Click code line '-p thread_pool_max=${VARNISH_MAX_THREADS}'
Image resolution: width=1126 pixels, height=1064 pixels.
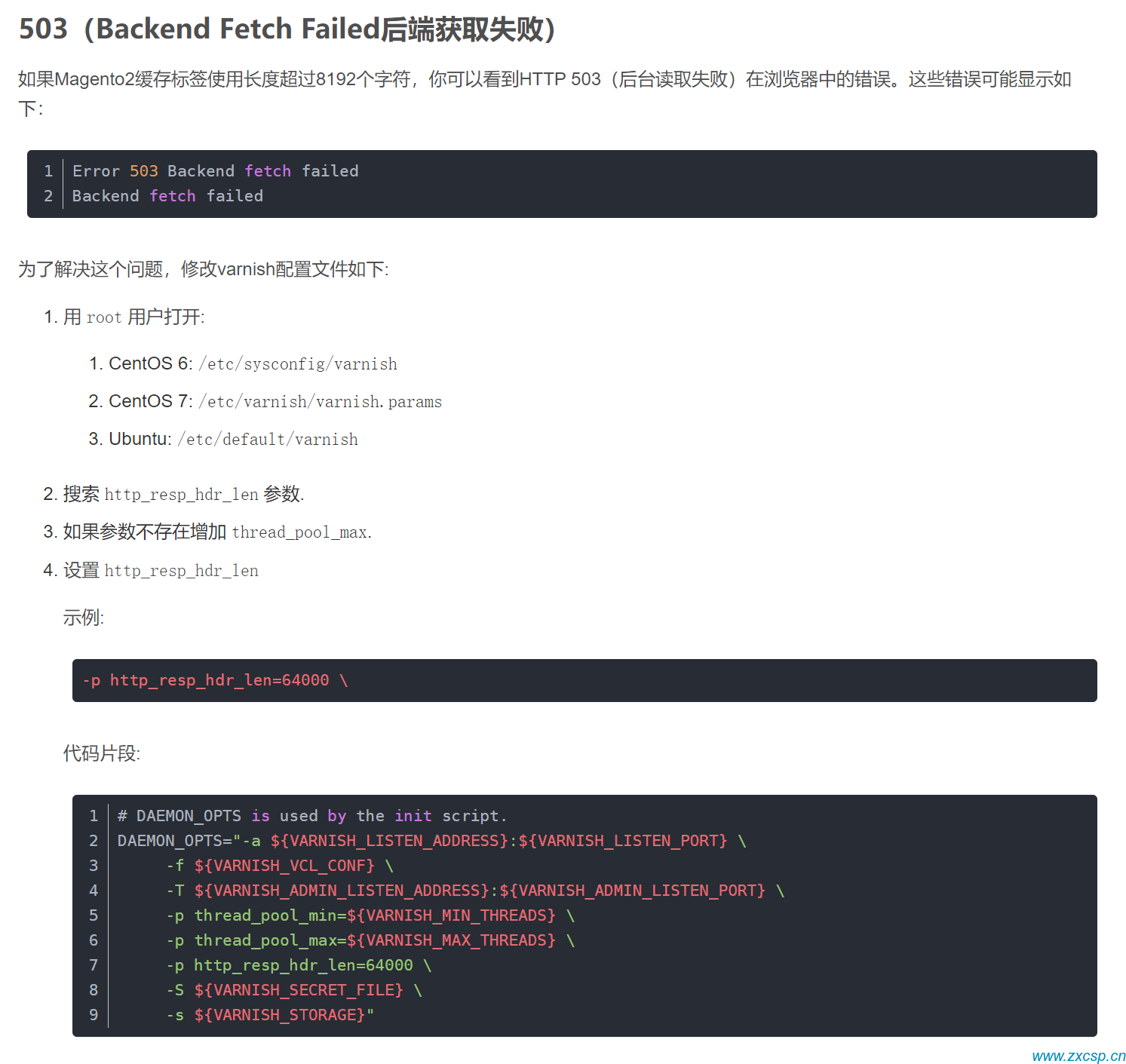tap(371, 940)
